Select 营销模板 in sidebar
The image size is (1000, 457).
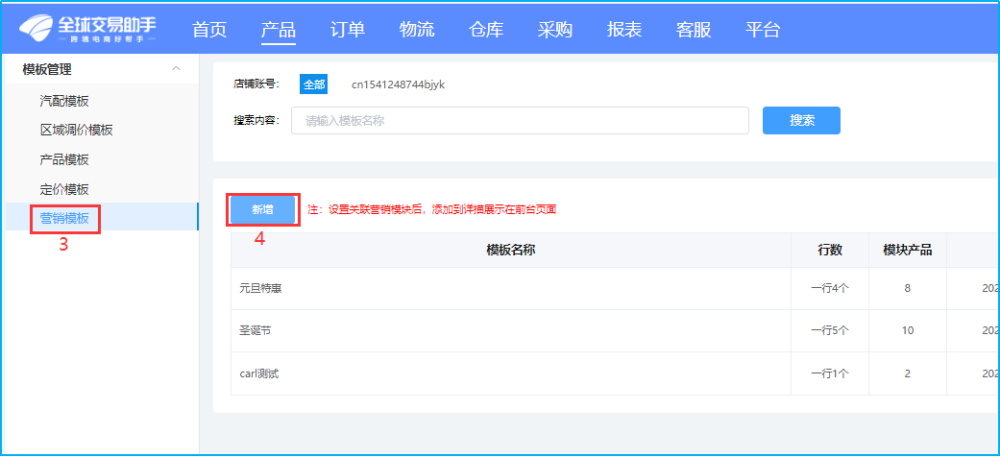click(x=64, y=218)
